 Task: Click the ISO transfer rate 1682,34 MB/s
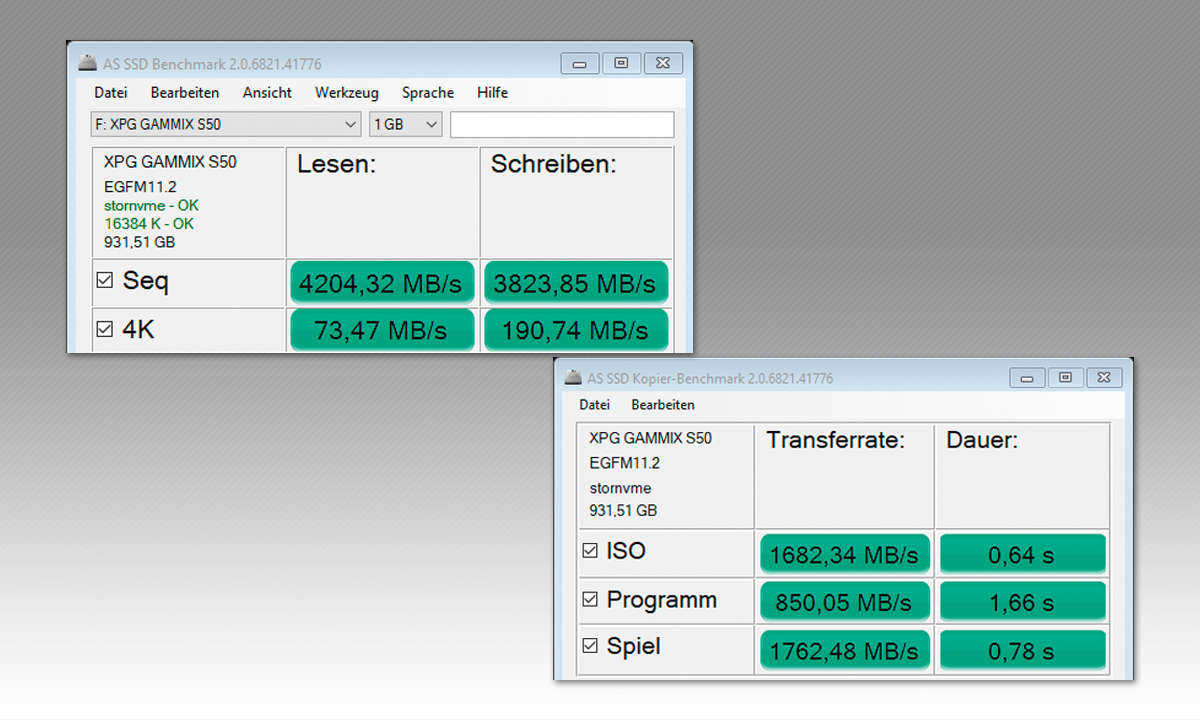click(845, 554)
